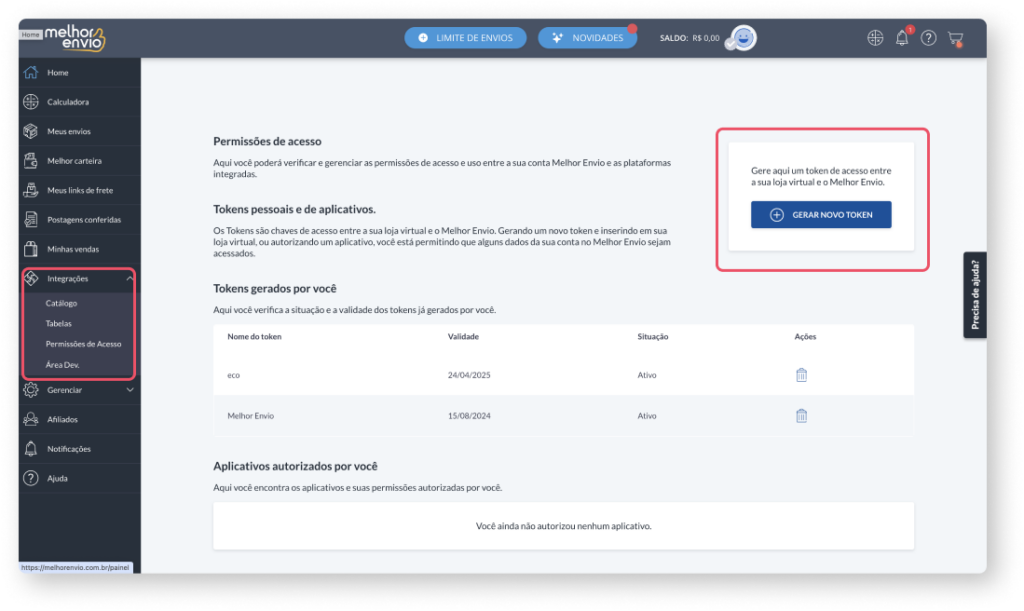Collapse the Integrações sidebar section
Image resolution: width=1024 pixels, height=611 pixels.
pos(130,278)
